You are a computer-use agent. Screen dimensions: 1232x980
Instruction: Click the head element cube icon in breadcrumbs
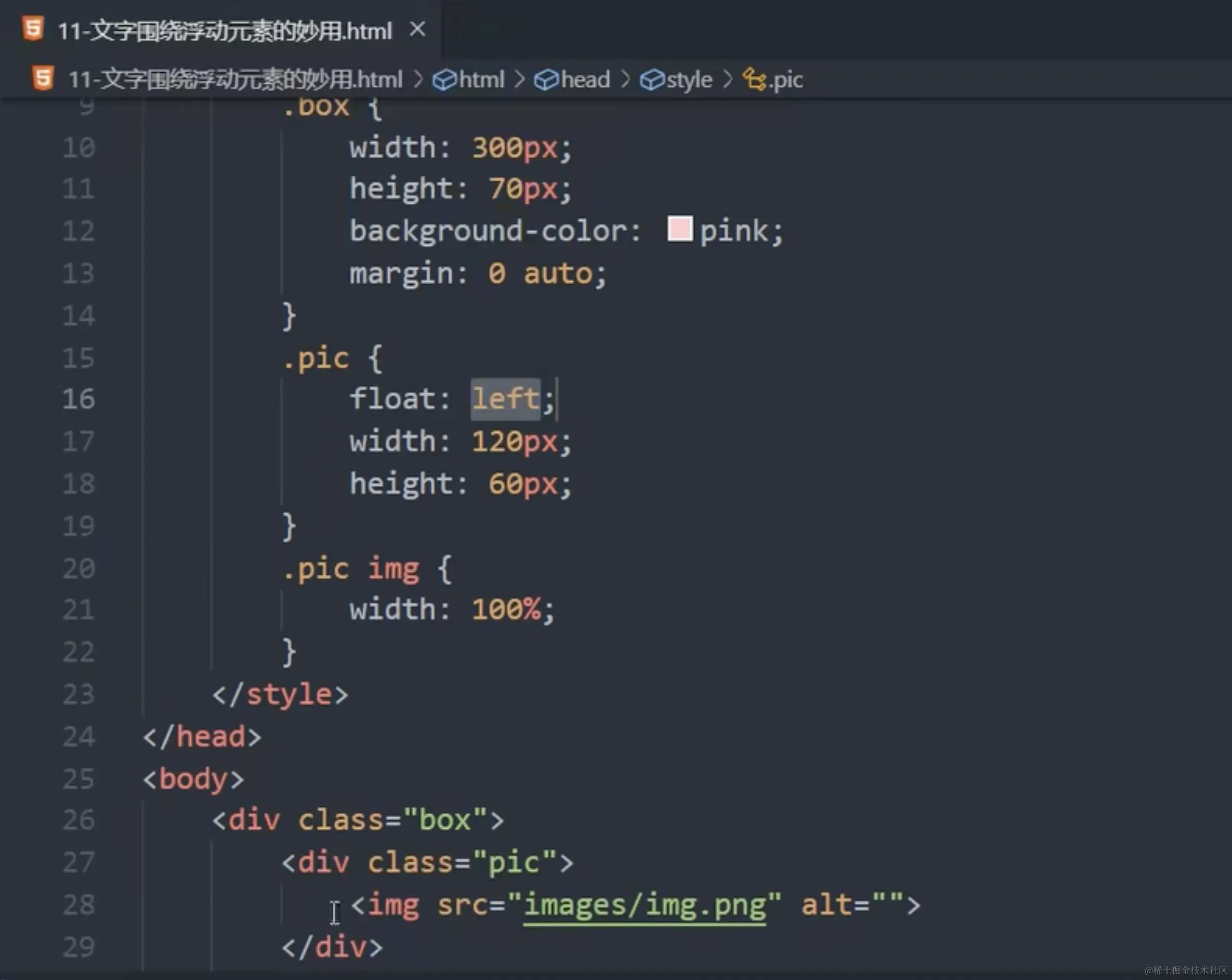click(x=546, y=80)
